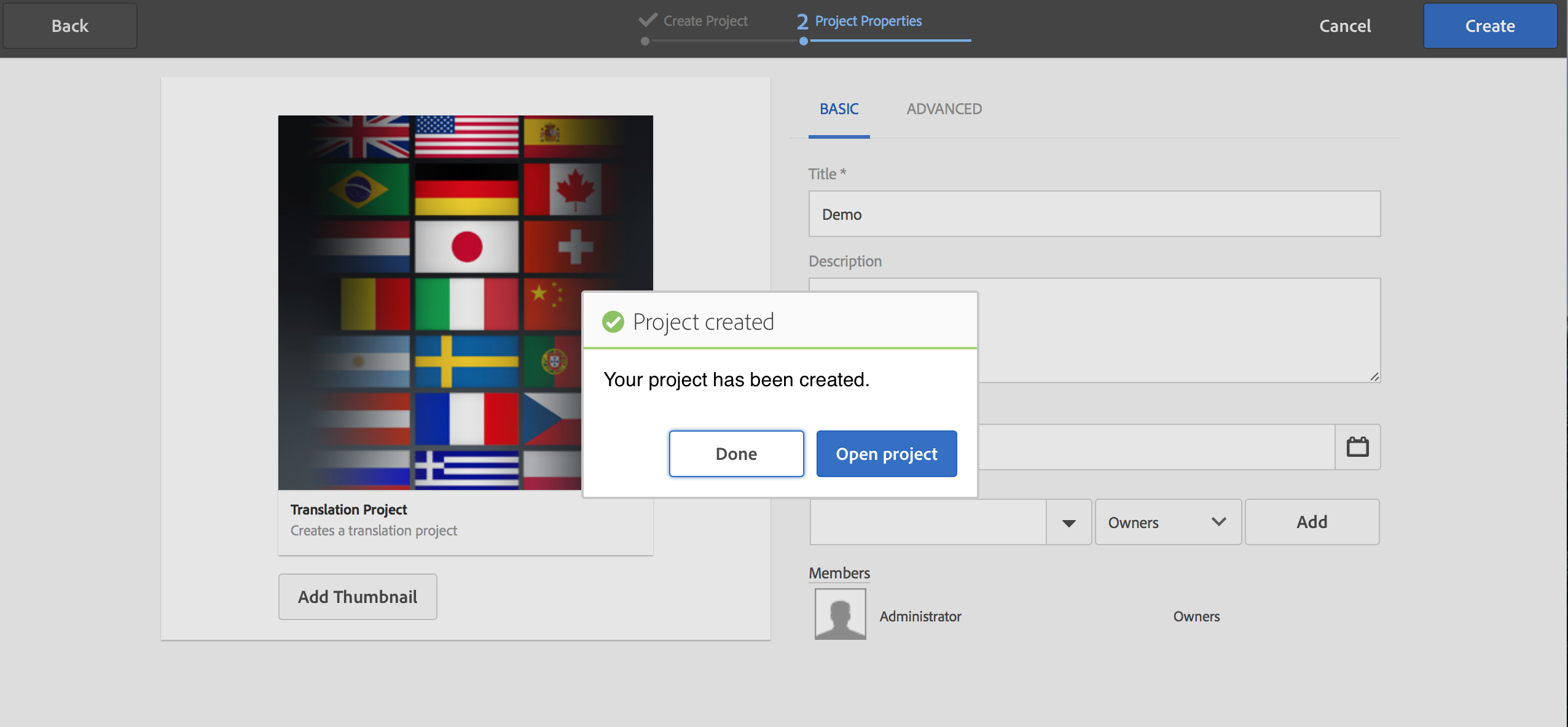
Task: Open the Owners role dropdown
Action: click(1167, 523)
